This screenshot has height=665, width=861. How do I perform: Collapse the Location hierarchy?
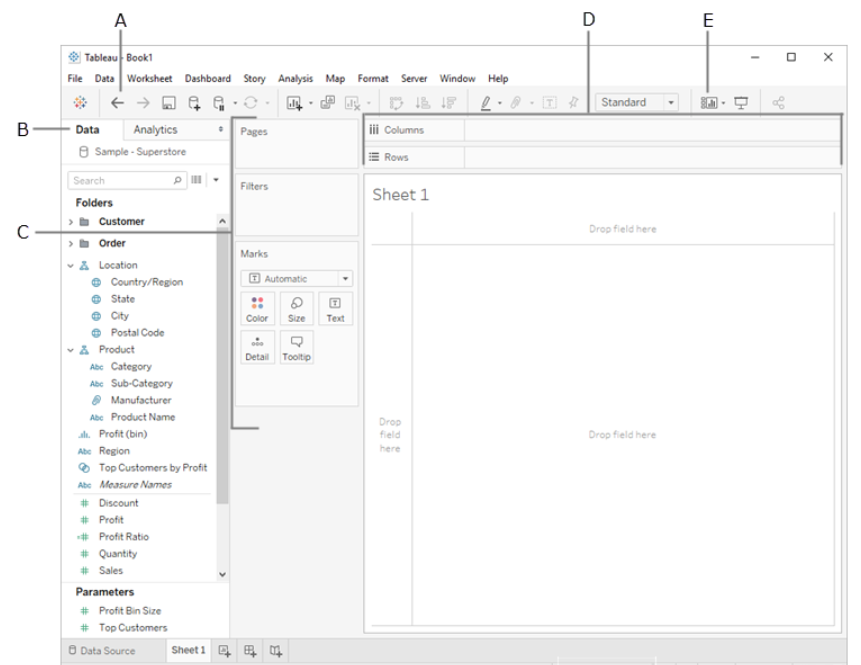[71, 266]
